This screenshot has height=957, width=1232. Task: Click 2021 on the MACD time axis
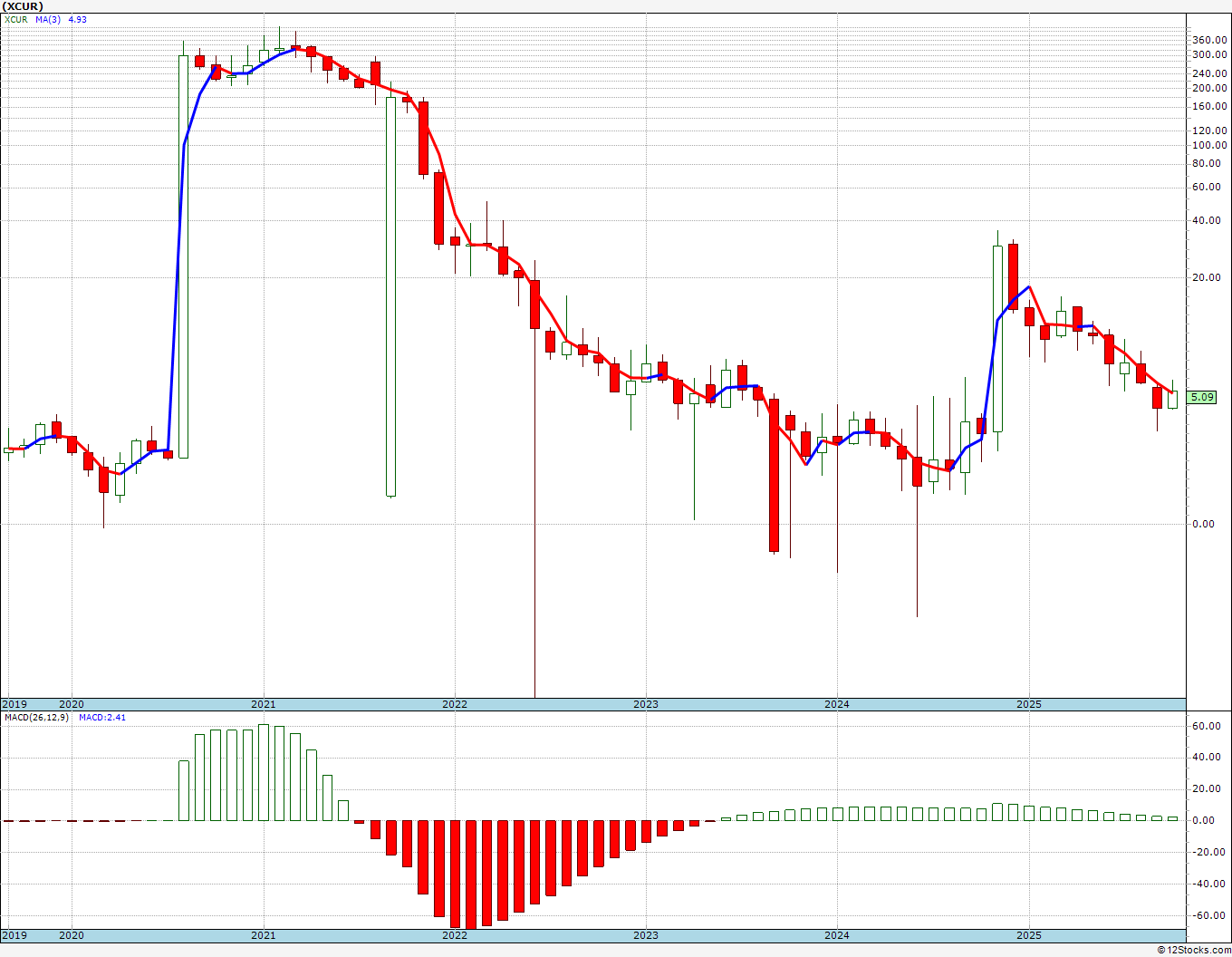264,935
